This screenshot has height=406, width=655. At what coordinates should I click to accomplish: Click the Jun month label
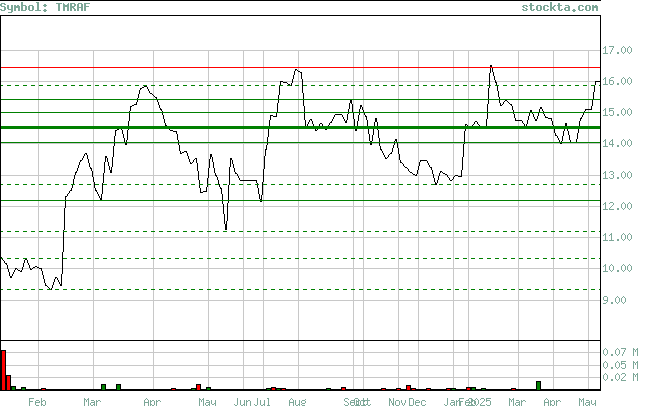pyautogui.click(x=242, y=401)
